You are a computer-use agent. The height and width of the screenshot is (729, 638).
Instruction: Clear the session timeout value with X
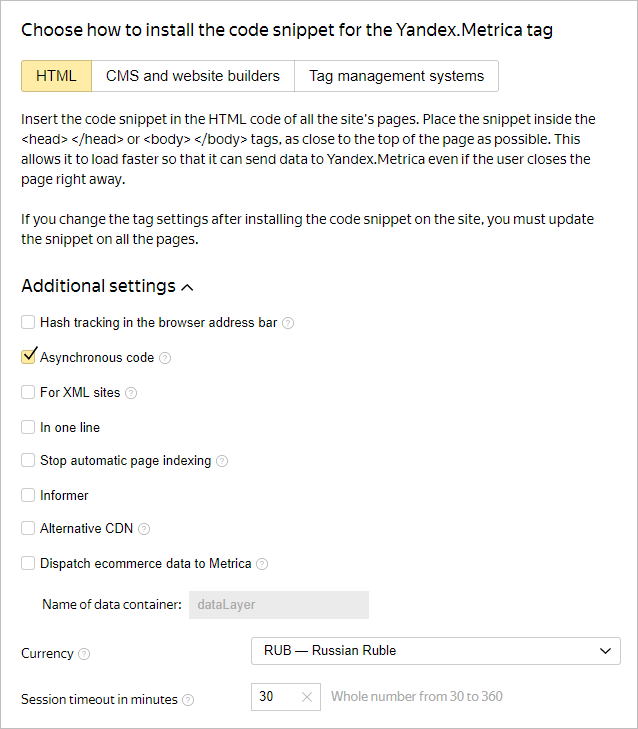[307, 697]
